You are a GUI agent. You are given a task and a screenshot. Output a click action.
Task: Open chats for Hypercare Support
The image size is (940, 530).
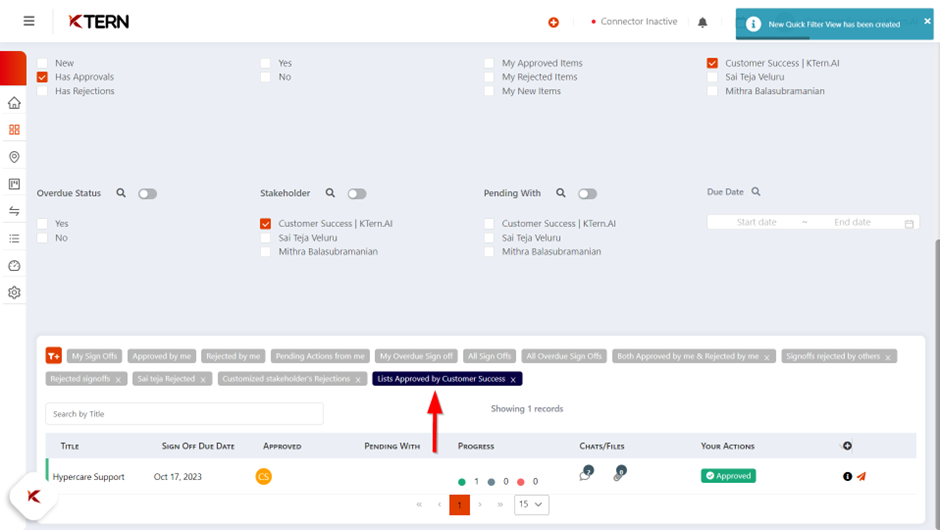pyautogui.click(x=586, y=474)
